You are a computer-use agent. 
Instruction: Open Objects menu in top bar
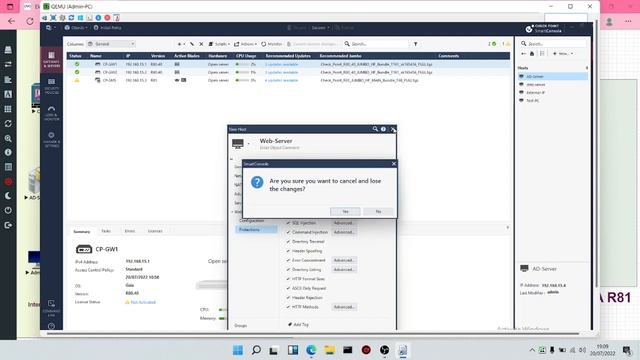point(76,28)
